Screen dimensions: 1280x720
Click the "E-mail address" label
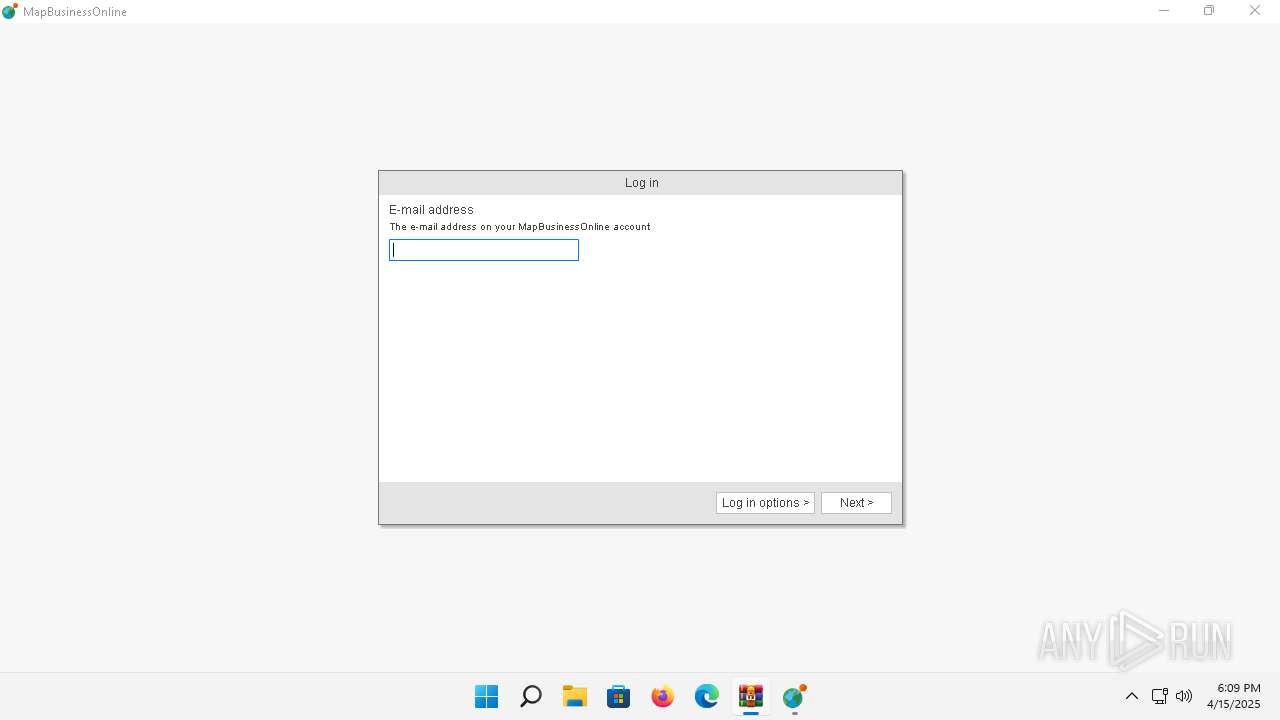click(x=431, y=210)
